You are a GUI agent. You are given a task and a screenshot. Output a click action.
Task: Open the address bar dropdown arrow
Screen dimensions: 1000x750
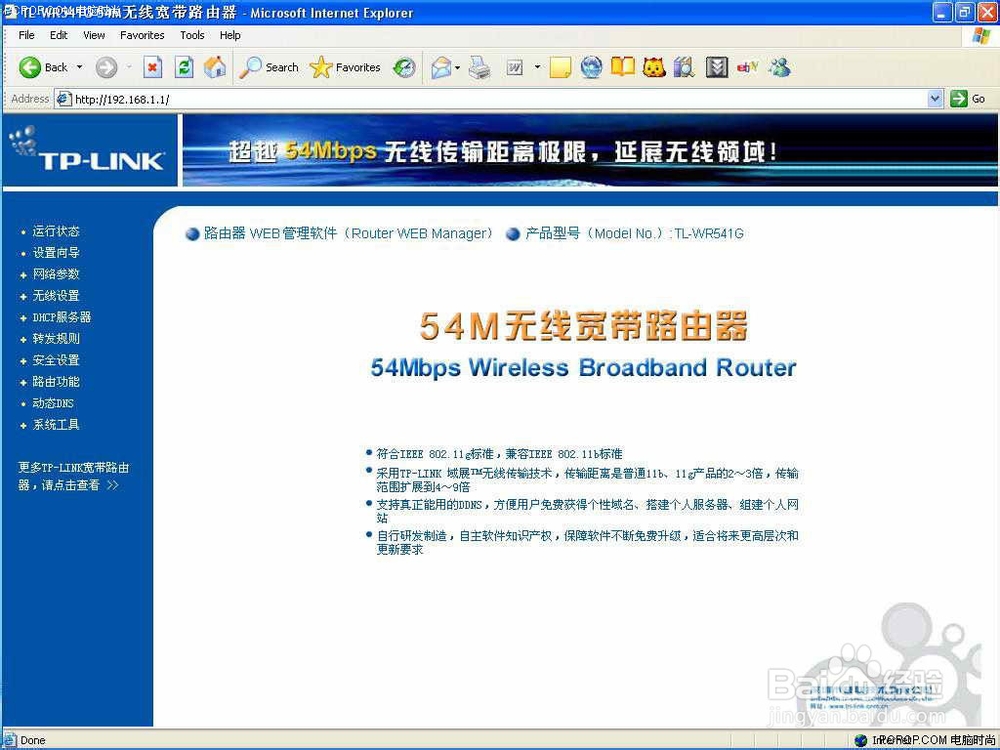coord(935,99)
